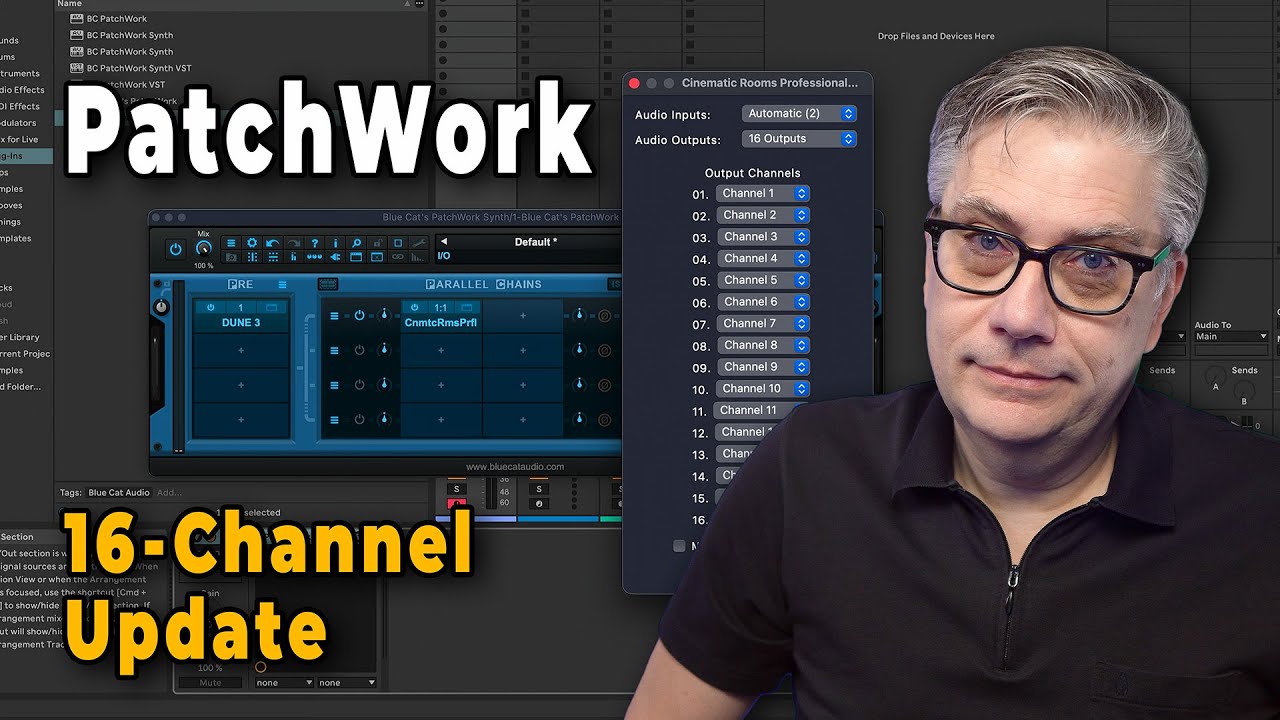Click the magnifier zoom icon in PatchWork
Viewport: 1280px width, 720px height.
coord(356,243)
